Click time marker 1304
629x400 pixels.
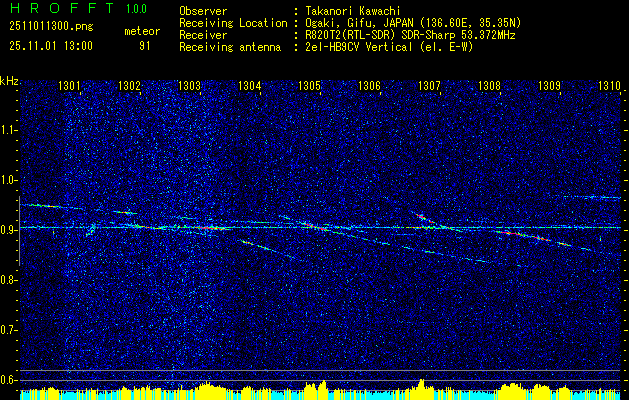point(250,85)
